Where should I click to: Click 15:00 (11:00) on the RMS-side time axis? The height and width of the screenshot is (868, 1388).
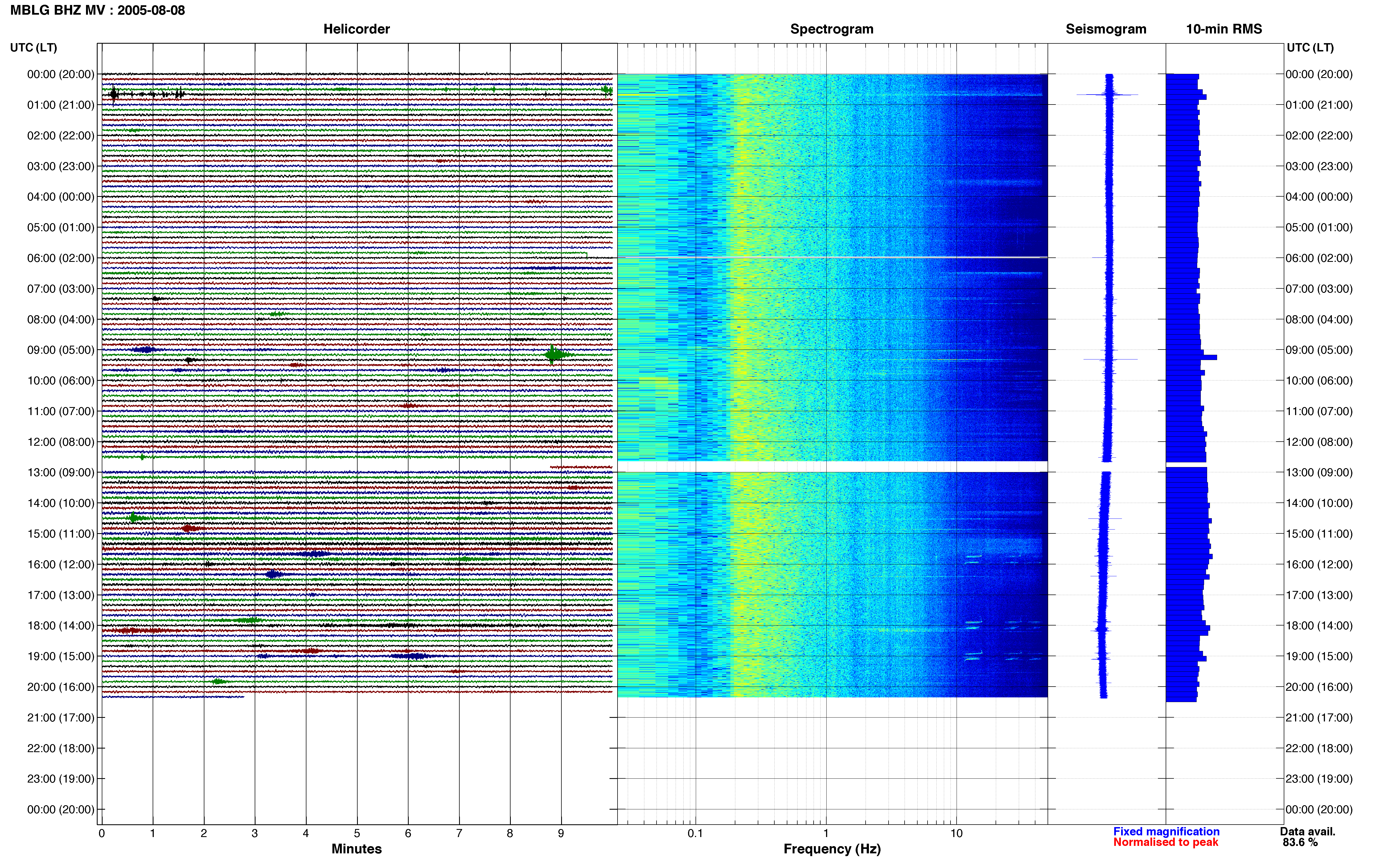point(1319,534)
